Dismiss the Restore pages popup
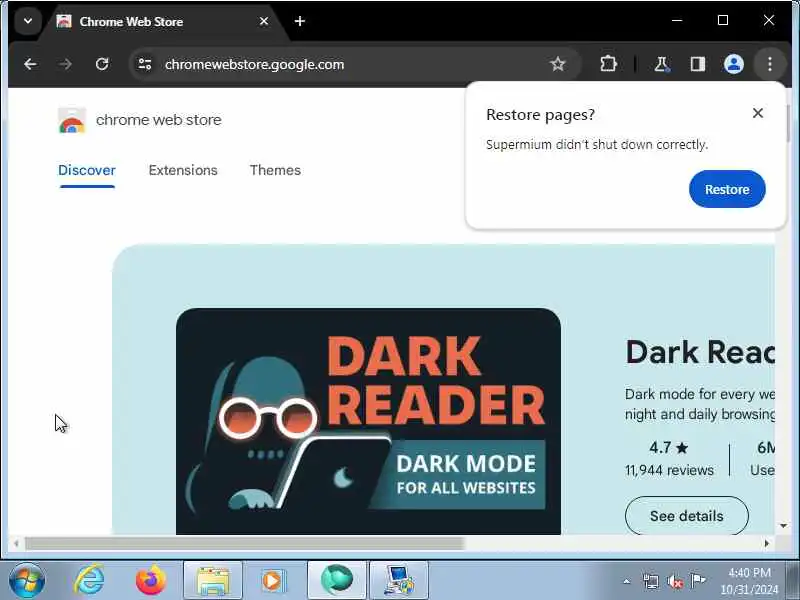800x600 pixels. [758, 113]
